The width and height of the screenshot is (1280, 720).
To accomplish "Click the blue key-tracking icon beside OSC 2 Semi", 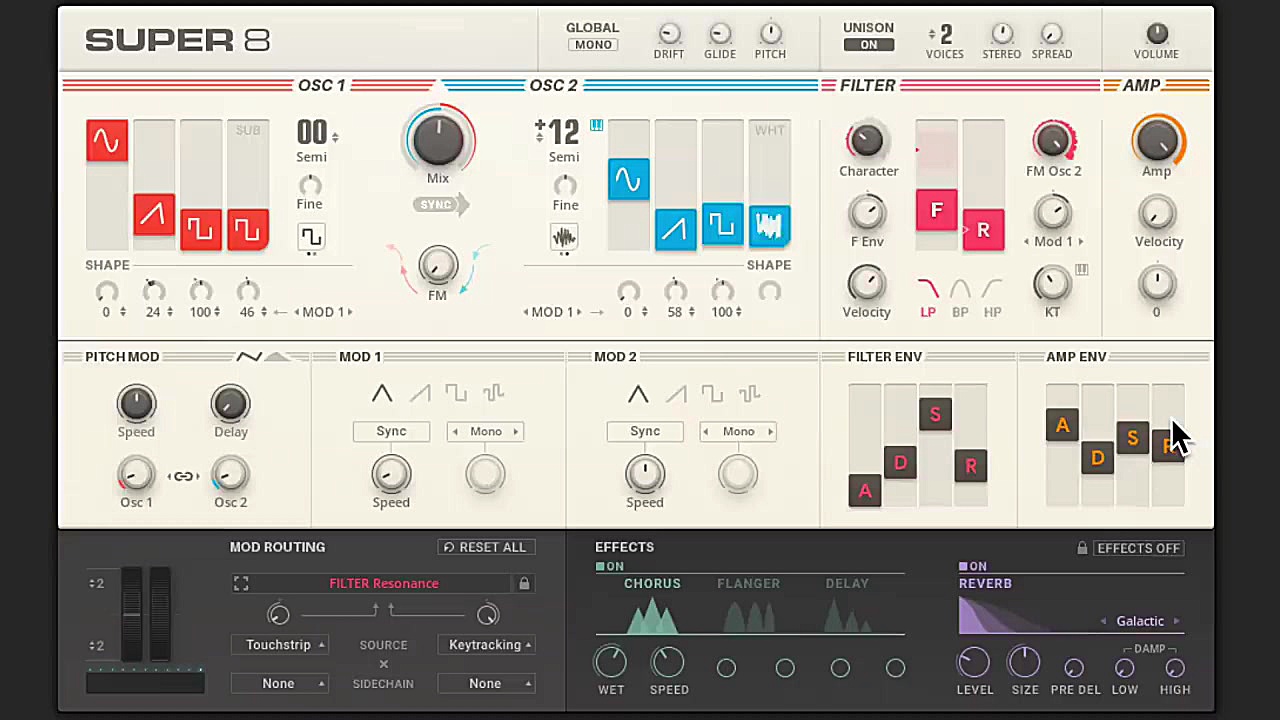I will 597,125.
